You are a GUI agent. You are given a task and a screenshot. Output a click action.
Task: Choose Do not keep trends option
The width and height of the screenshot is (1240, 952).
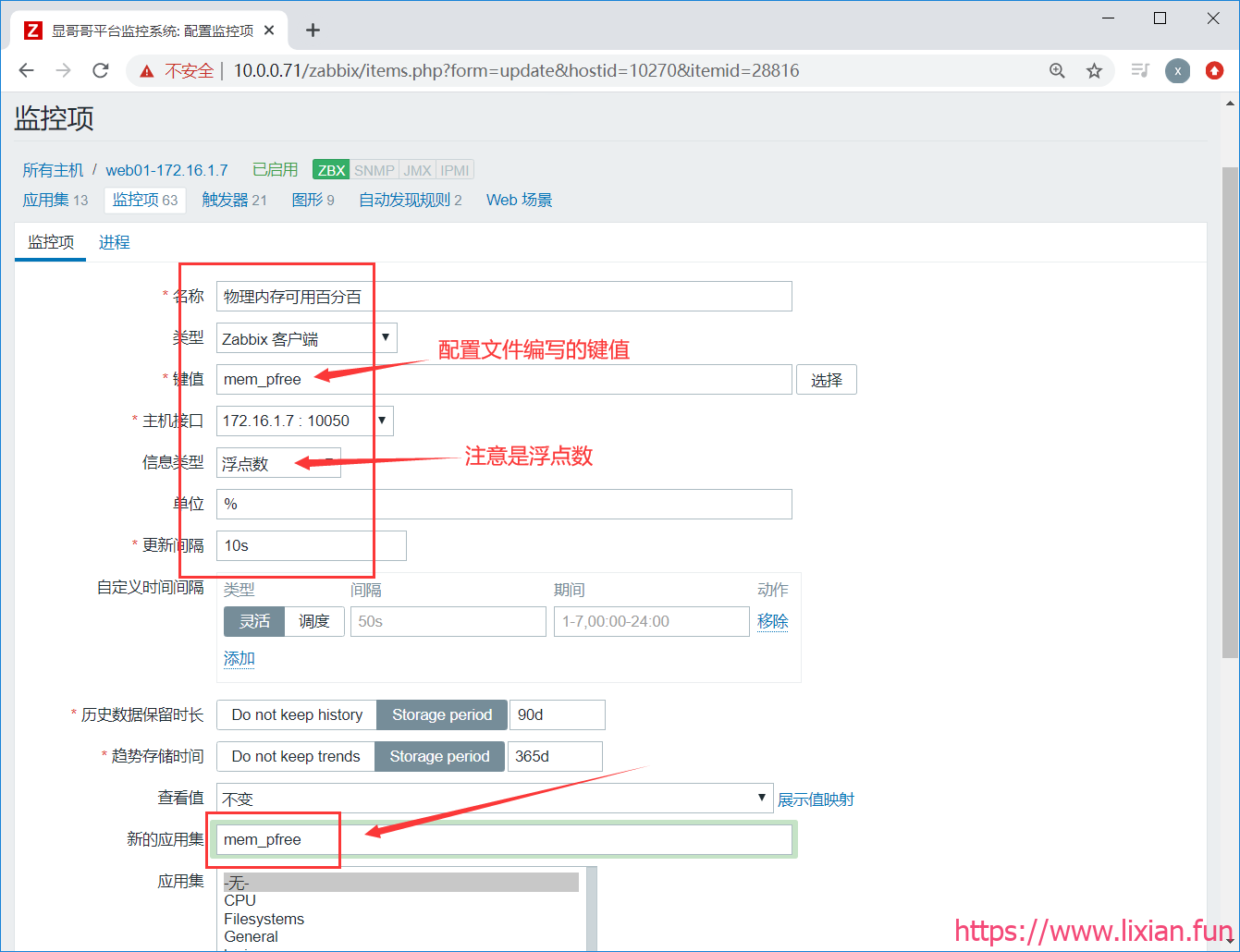296,756
